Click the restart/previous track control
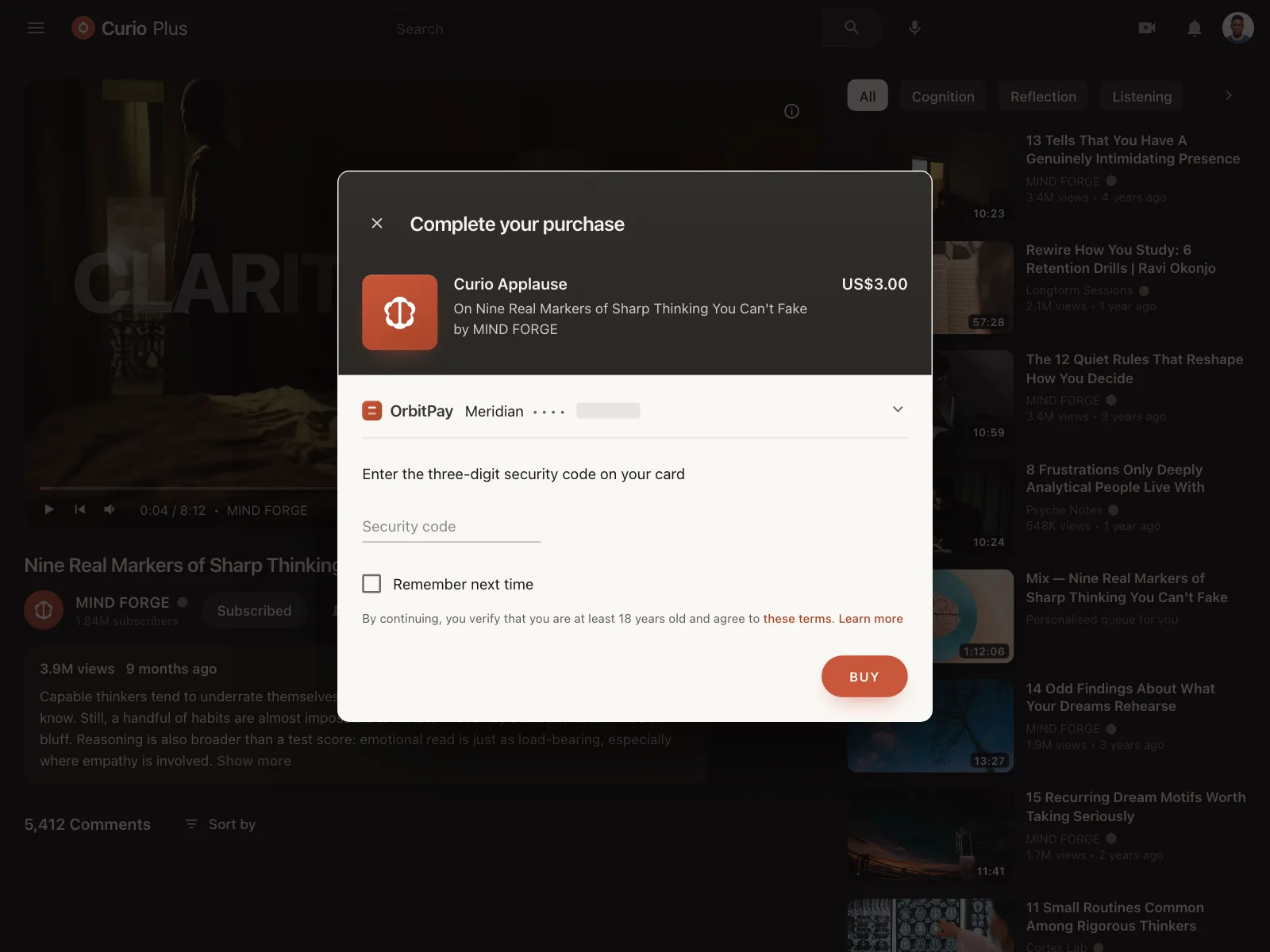The width and height of the screenshot is (1270, 952). coord(79,509)
